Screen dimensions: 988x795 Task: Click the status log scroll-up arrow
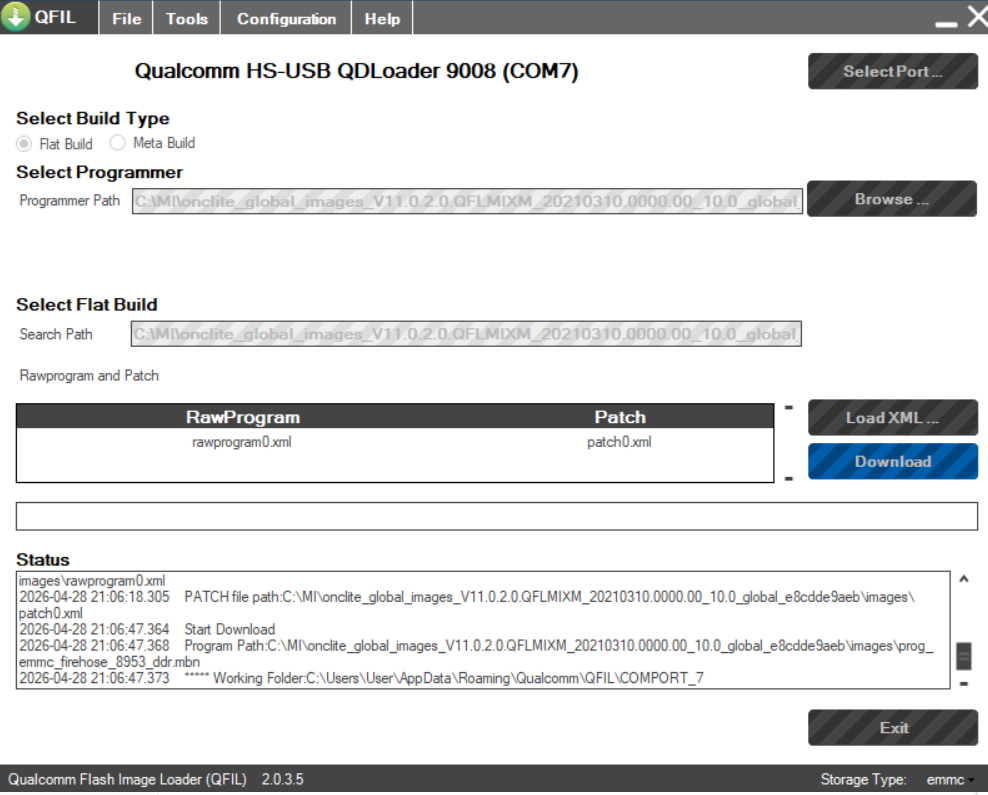pyautogui.click(x=963, y=579)
